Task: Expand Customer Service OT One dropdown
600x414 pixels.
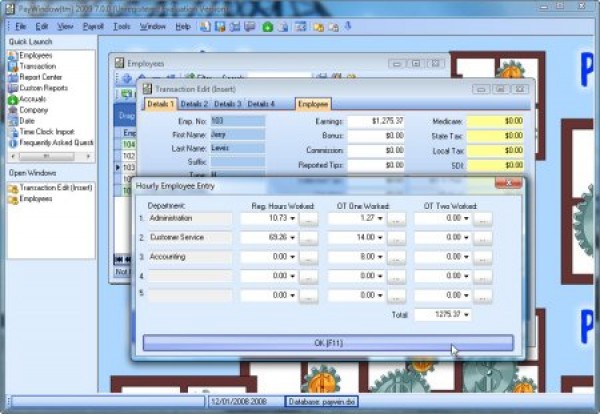Action: (x=380, y=238)
